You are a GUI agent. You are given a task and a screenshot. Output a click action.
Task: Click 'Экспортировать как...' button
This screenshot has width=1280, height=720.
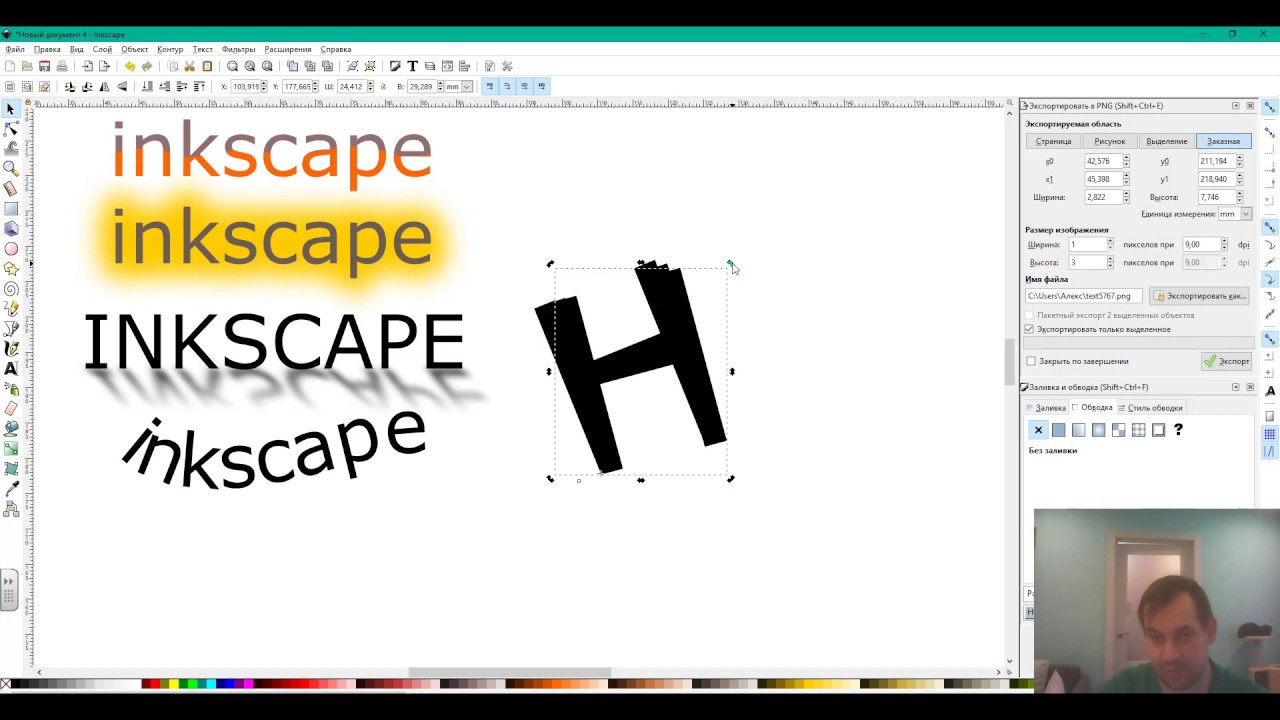pyautogui.click(x=1199, y=296)
